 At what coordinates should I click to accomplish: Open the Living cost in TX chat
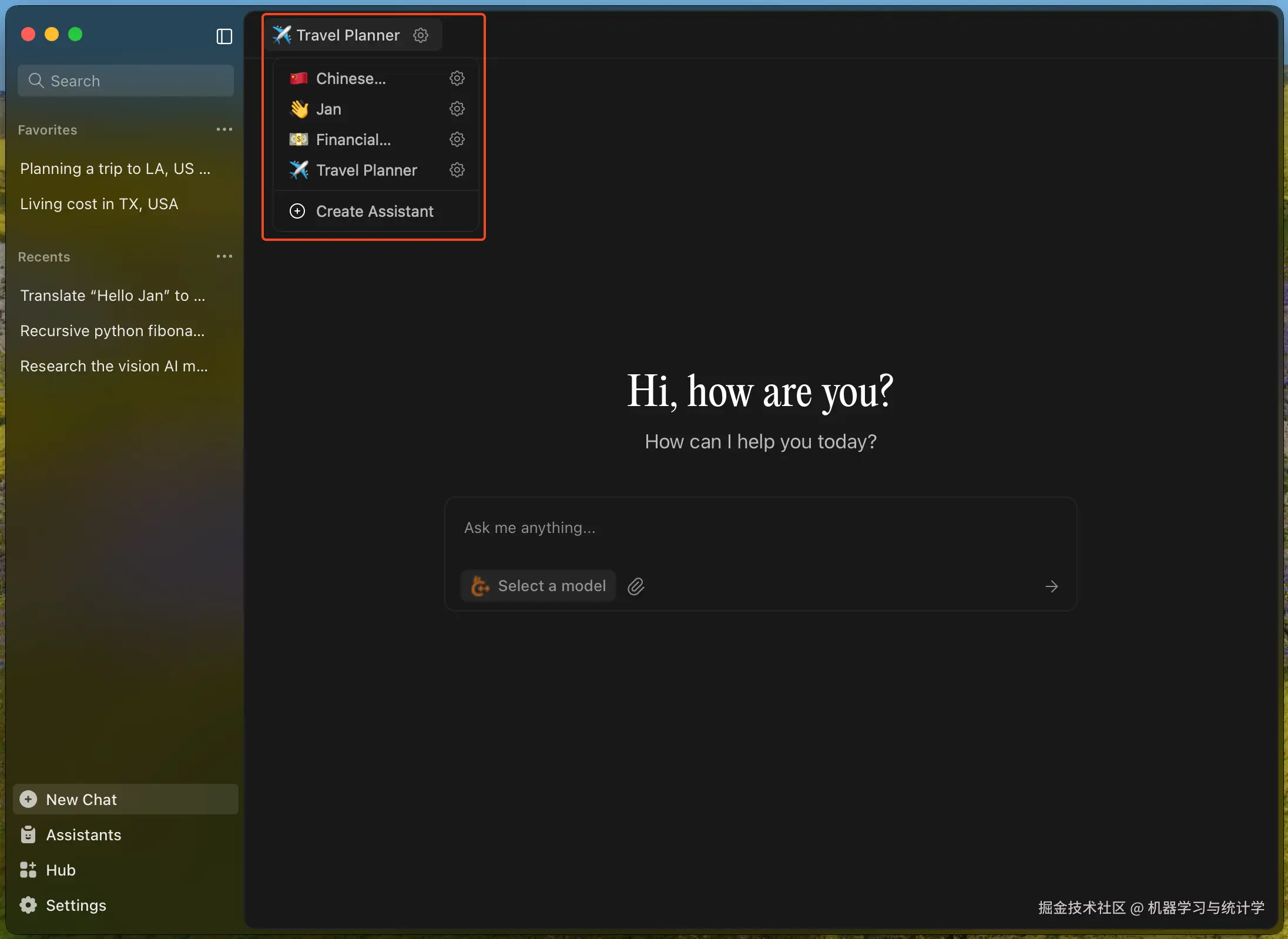(99, 204)
